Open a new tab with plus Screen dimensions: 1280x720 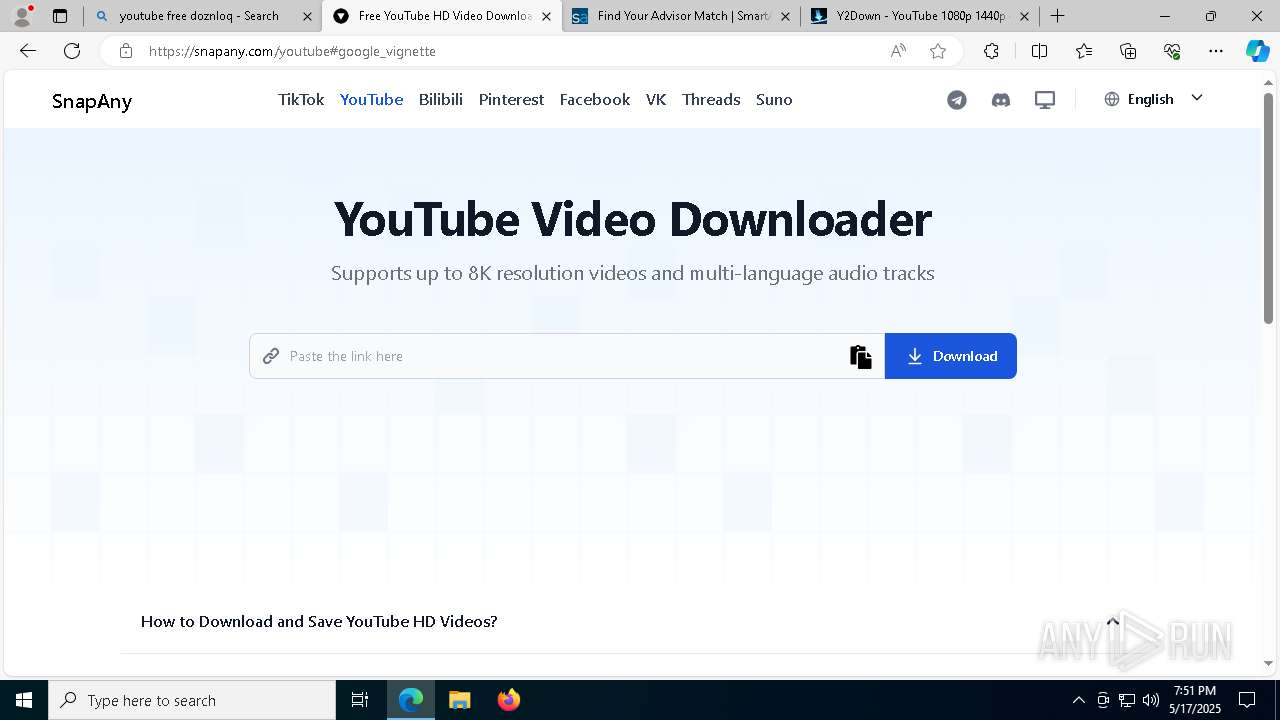pyautogui.click(x=1057, y=16)
